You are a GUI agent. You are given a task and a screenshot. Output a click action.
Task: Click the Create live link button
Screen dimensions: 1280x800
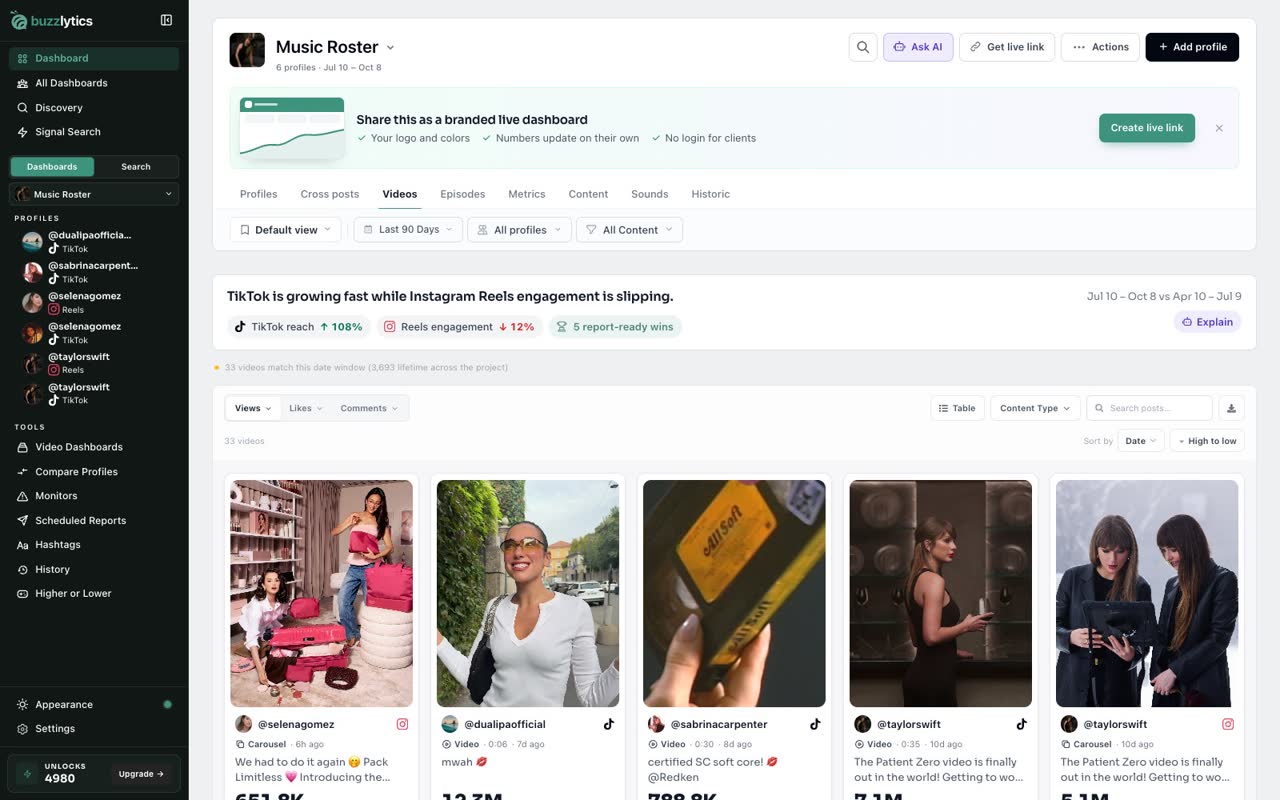point(1147,128)
